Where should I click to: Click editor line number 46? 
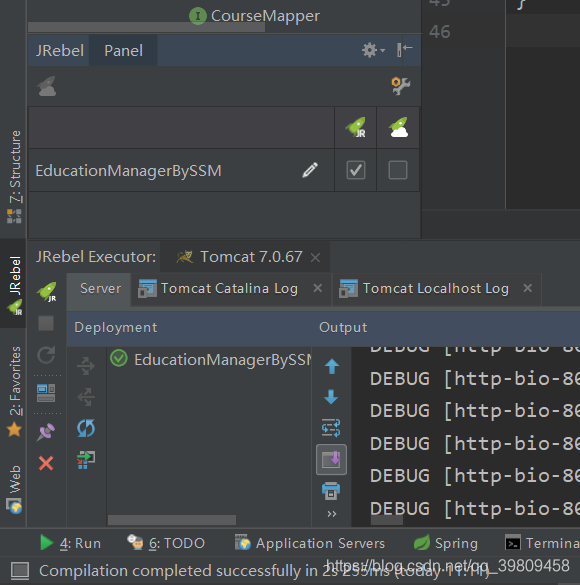440,32
